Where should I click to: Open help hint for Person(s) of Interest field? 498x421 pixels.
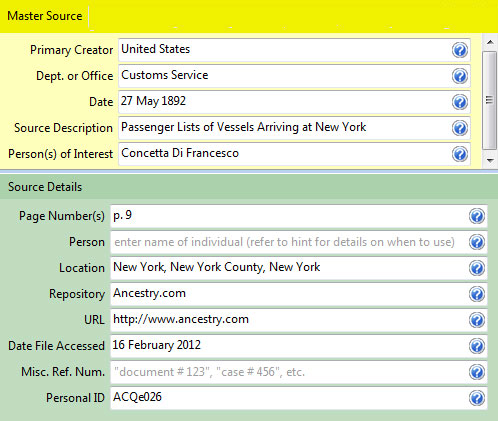point(460,154)
